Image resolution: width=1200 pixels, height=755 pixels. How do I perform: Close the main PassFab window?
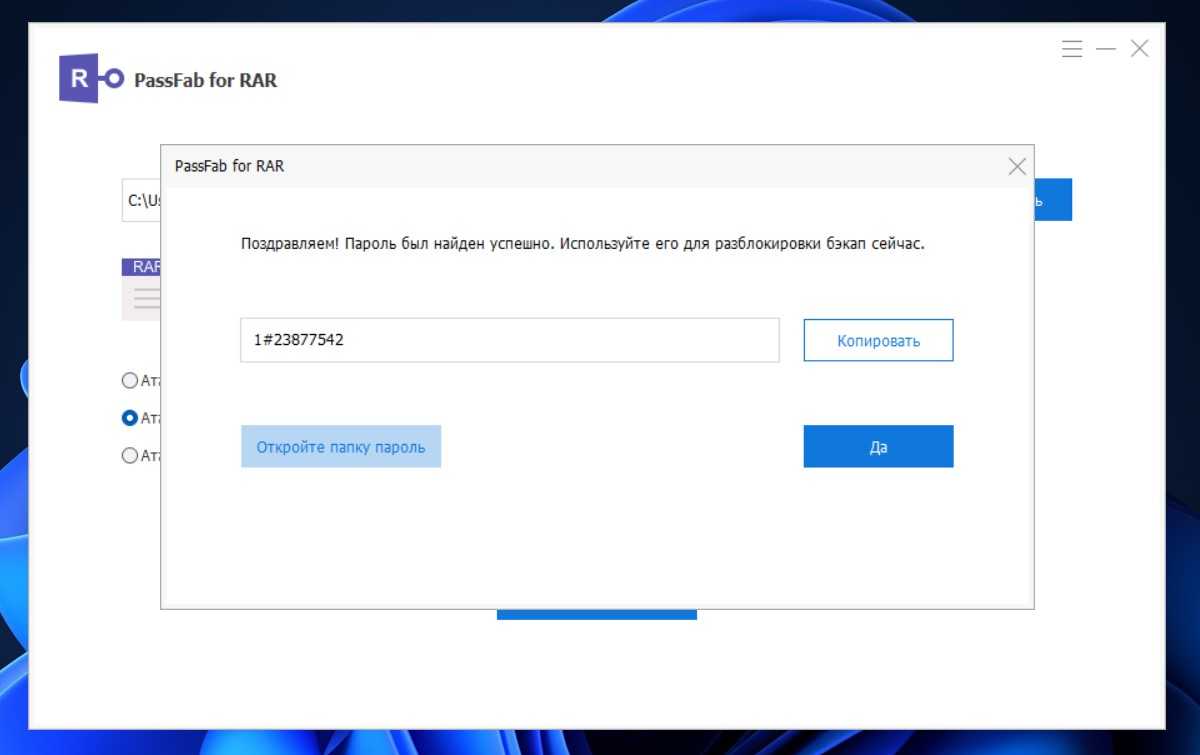(x=1139, y=49)
